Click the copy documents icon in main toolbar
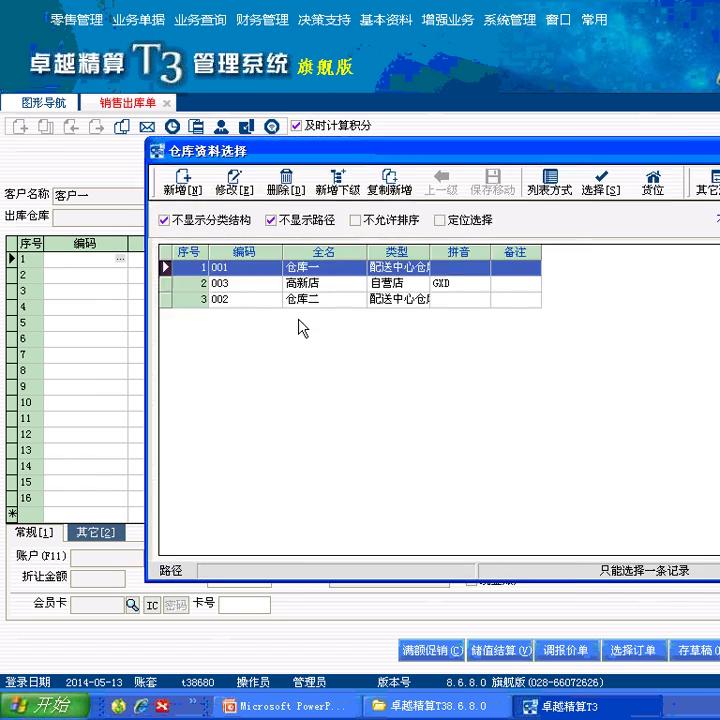Screen dimensions: 720x720 click(x=45, y=126)
